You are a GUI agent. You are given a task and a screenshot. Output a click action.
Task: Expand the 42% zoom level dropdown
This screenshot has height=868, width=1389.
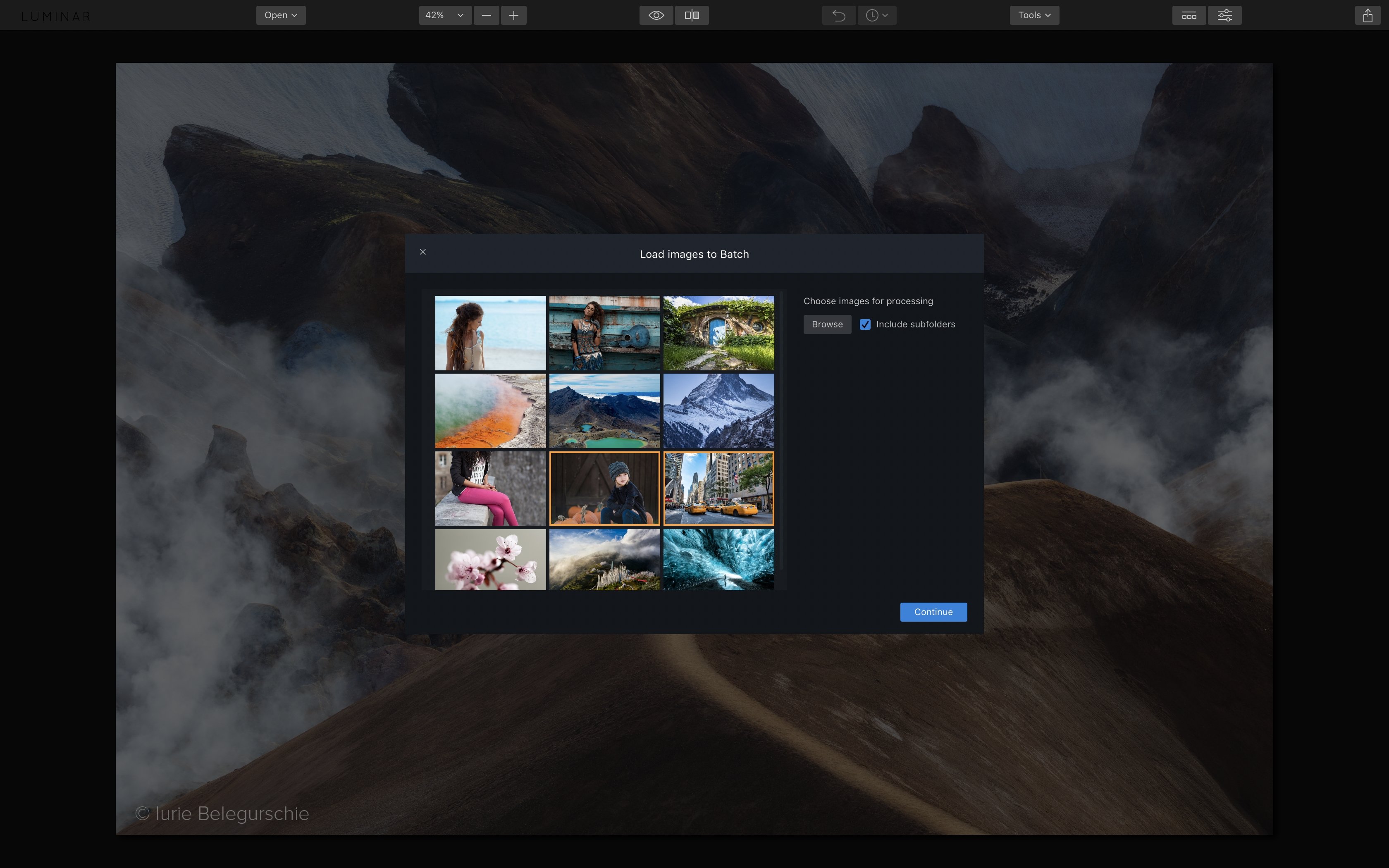(x=445, y=16)
